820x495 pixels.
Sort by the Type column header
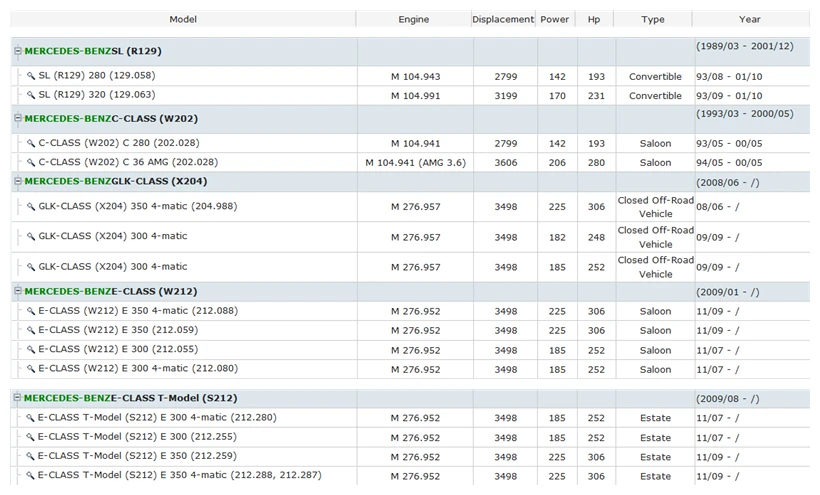(653, 19)
